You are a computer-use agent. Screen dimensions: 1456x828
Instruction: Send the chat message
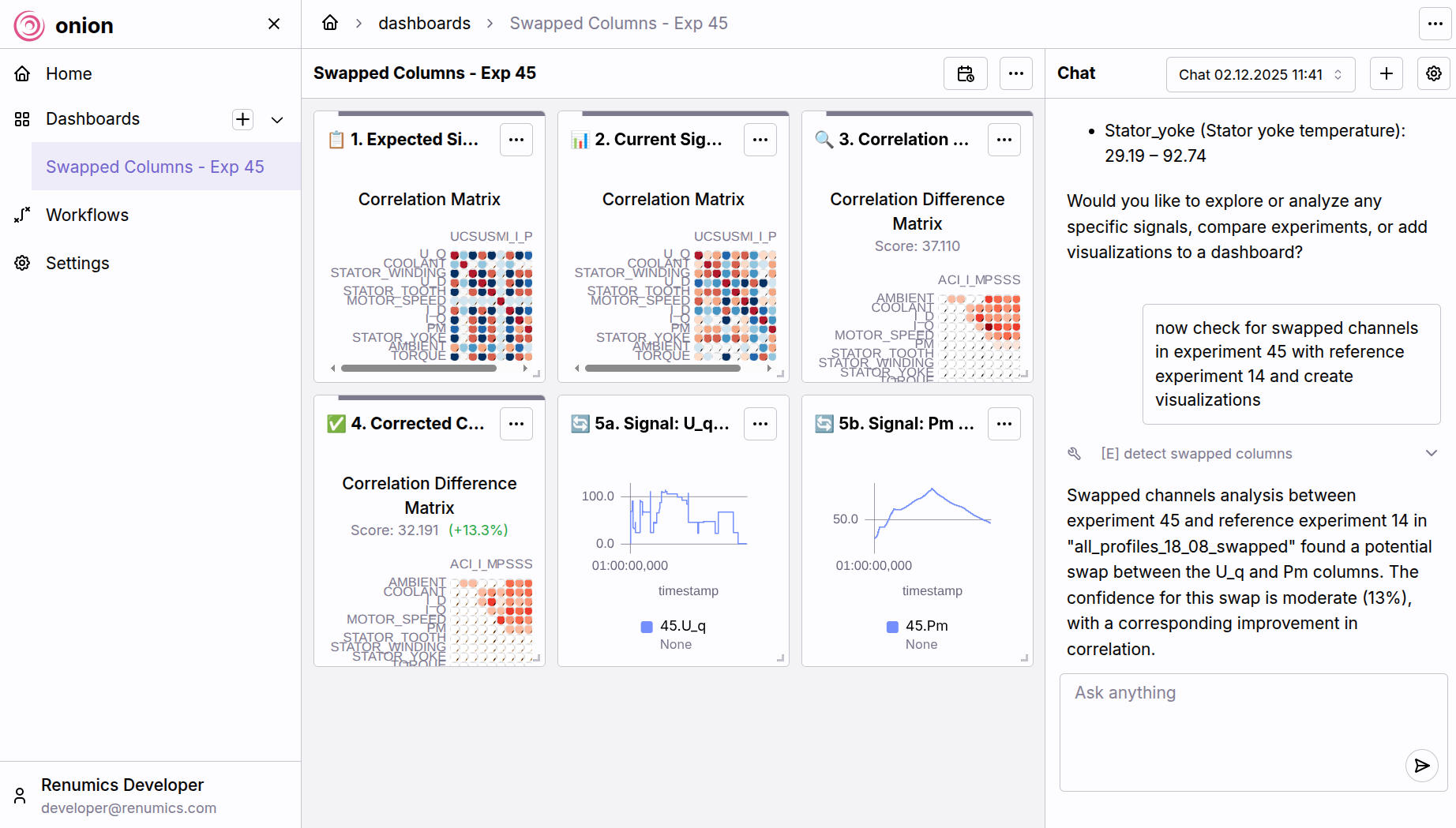tap(1421, 765)
